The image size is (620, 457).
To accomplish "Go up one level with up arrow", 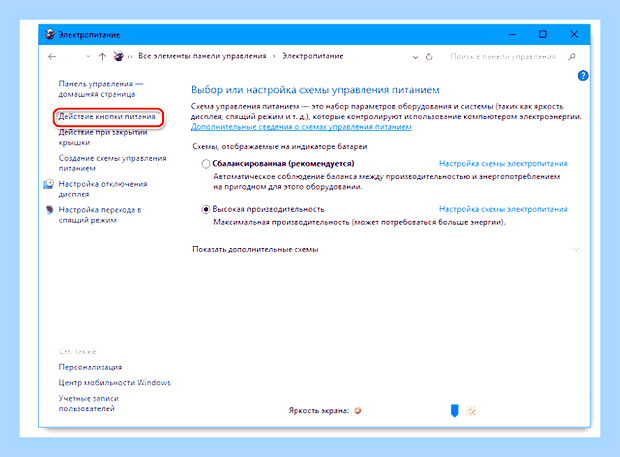I will (x=102, y=57).
